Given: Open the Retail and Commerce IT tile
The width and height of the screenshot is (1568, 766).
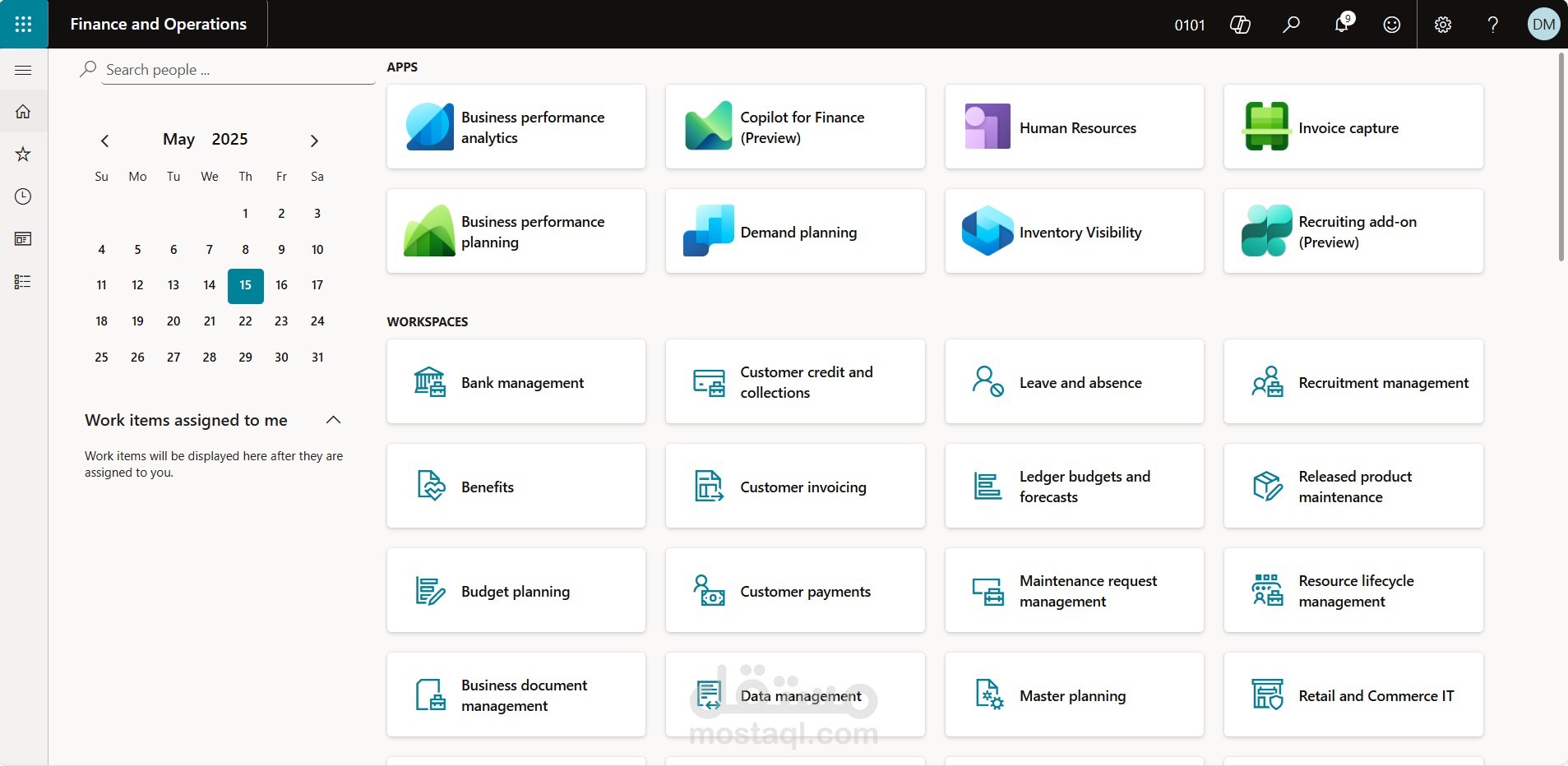Looking at the screenshot, I should pyautogui.click(x=1353, y=695).
